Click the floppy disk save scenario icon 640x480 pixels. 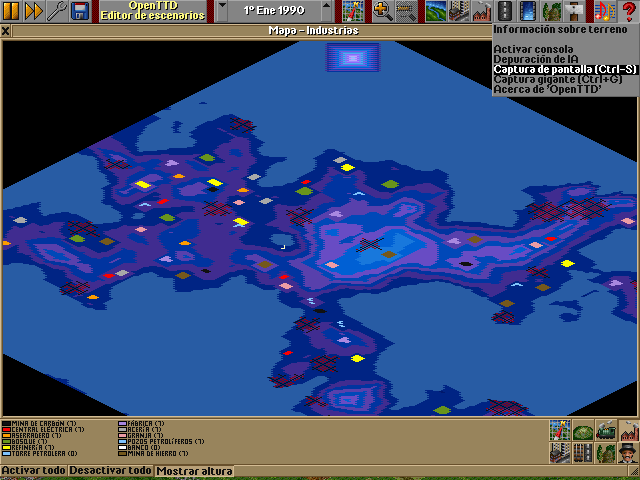80,11
